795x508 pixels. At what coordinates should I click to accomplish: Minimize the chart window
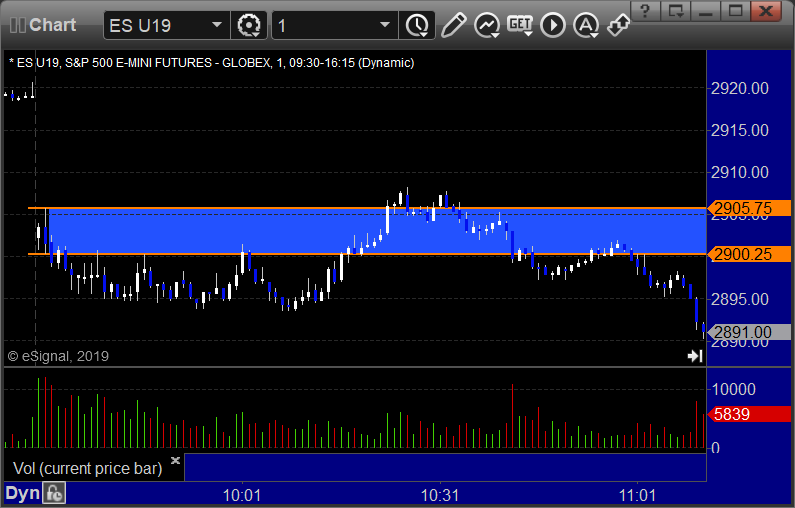tap(705, 11)
